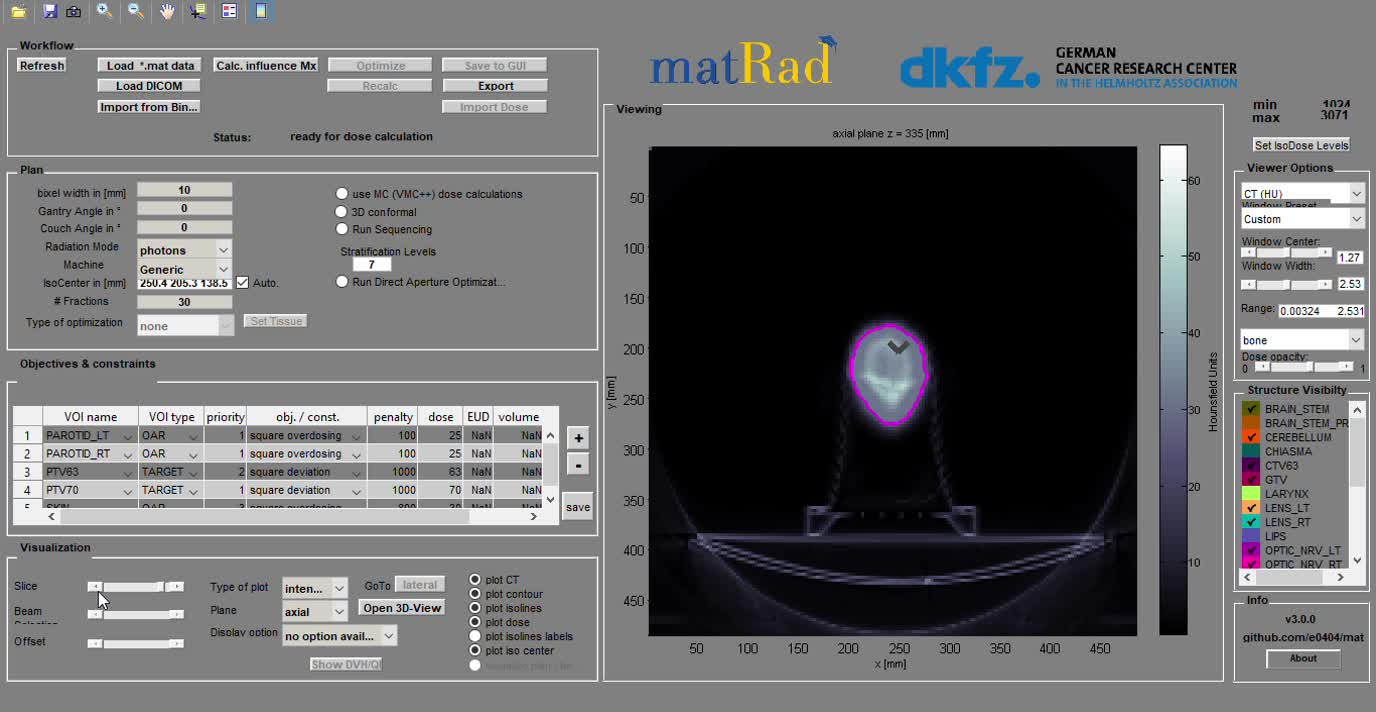Open the Radiation Mode dropdown showing photons

tap(185, 249)
